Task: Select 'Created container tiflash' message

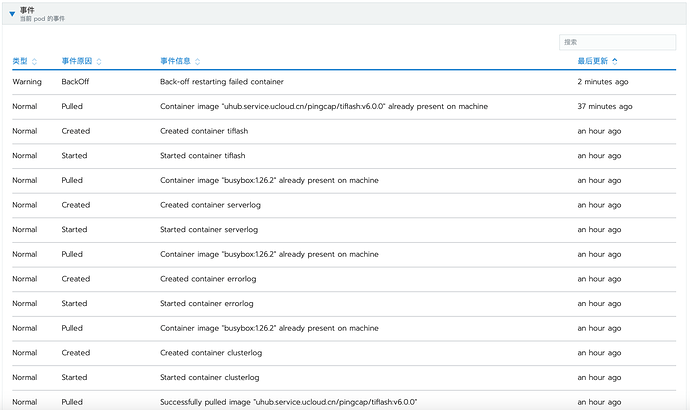Action: 204,131
